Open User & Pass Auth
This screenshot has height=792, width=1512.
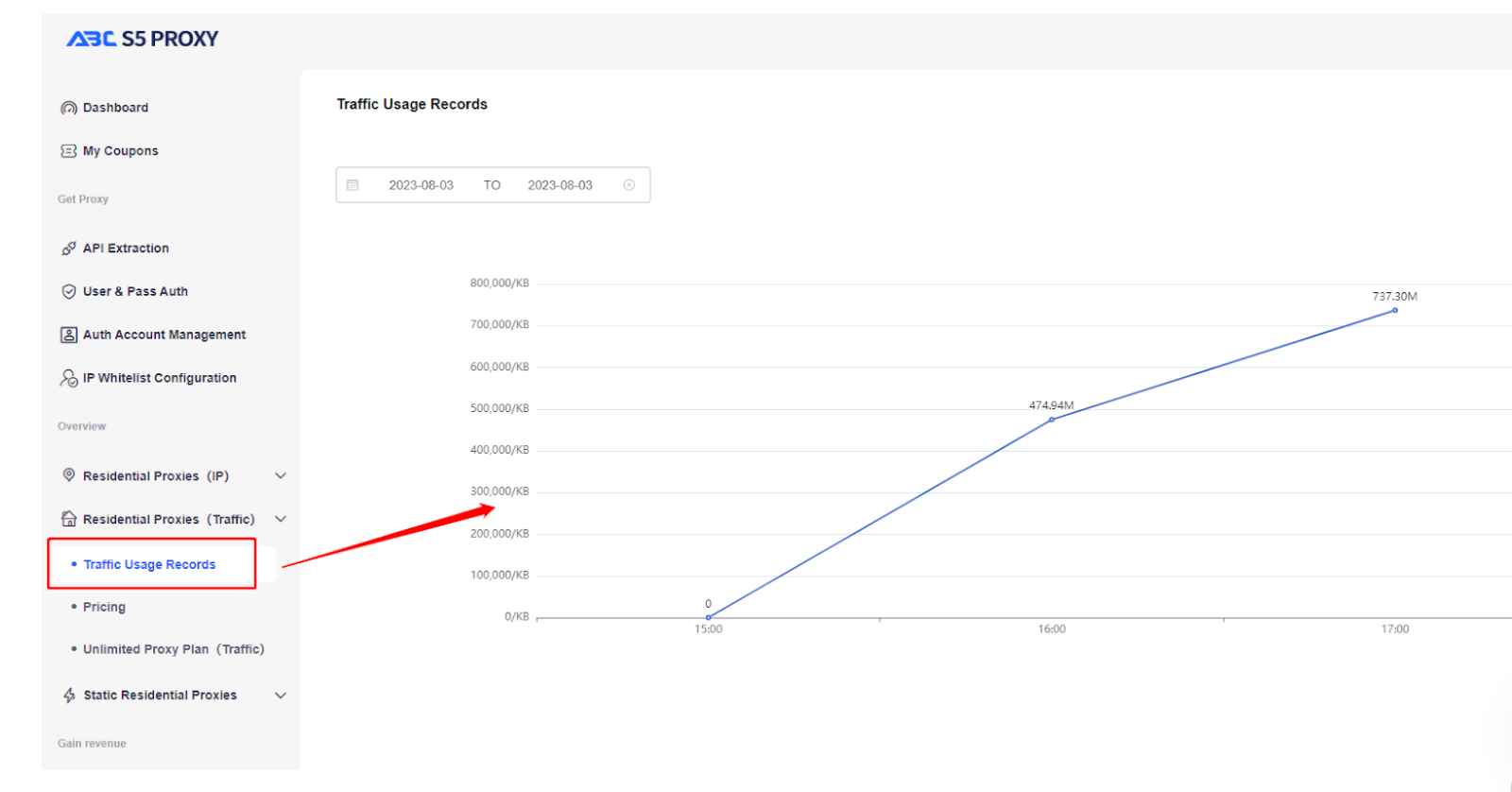(135, 292)
